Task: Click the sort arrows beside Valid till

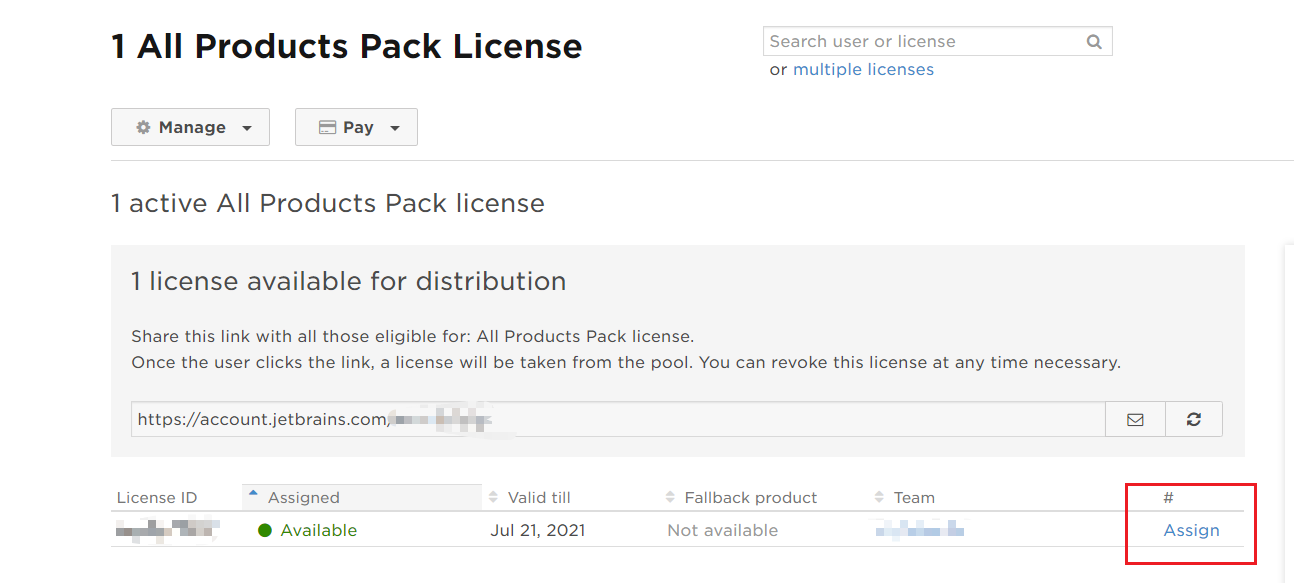Action: coord(493,498)
